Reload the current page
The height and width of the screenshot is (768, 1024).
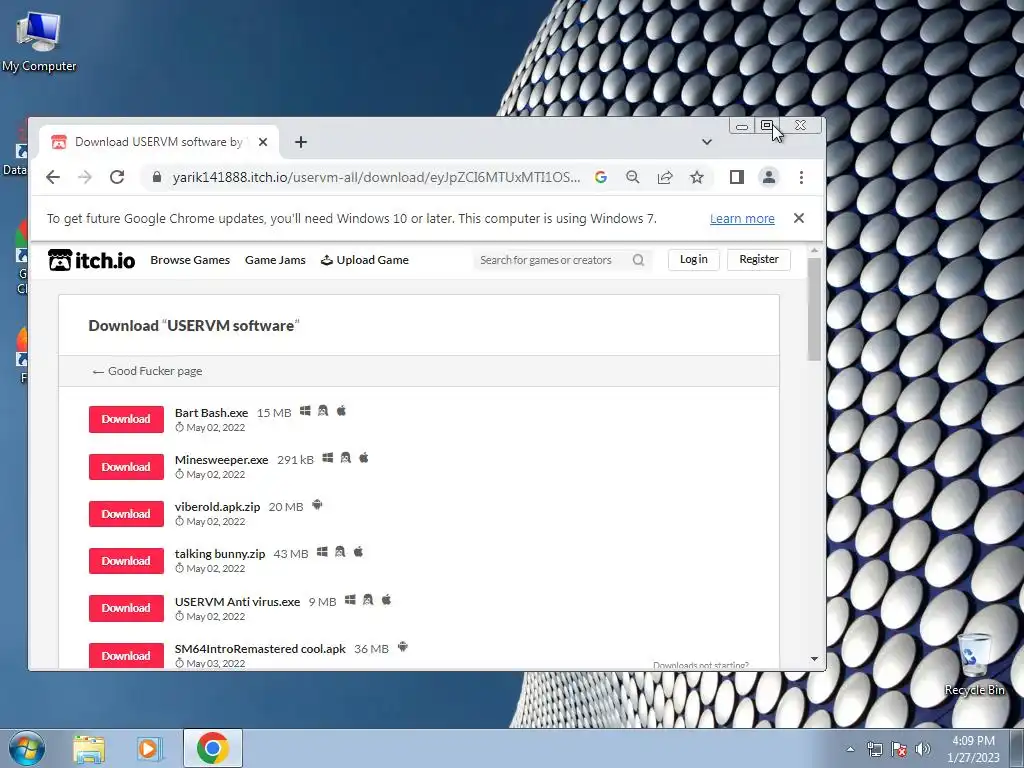tap(117, 177)
